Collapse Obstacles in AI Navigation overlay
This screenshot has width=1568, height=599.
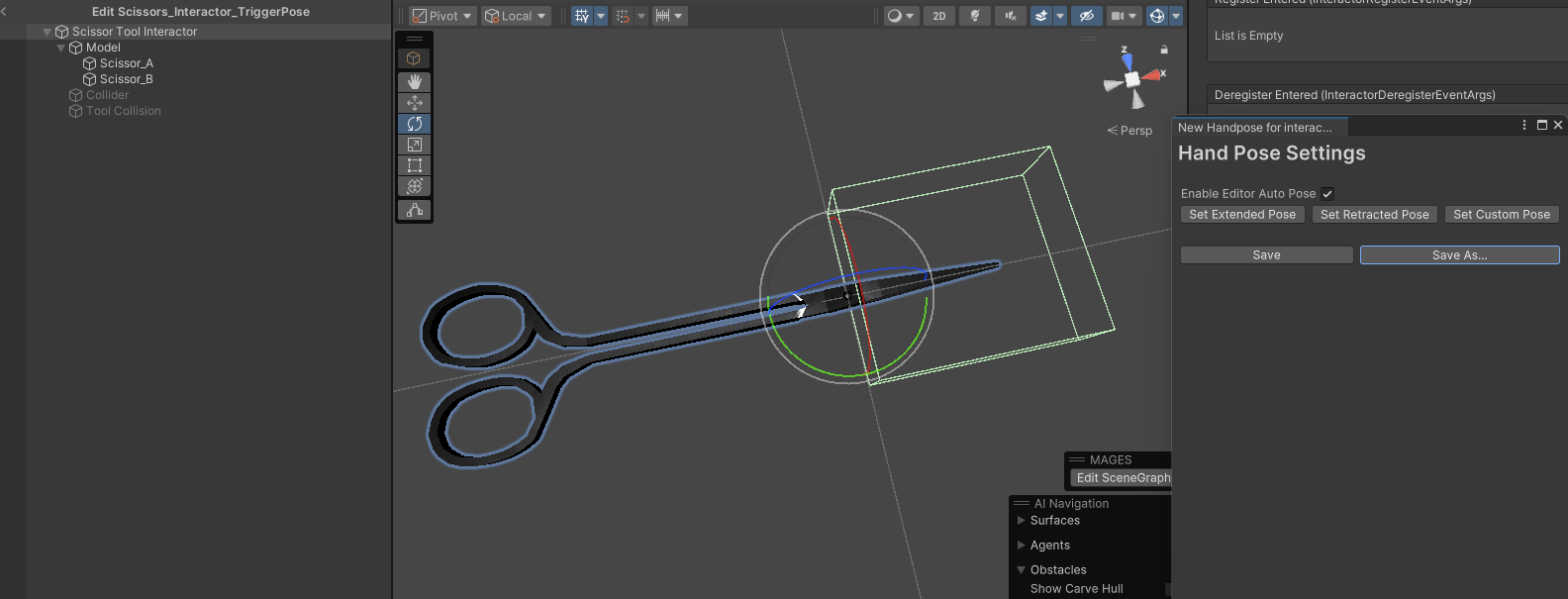pos(1021,570)
